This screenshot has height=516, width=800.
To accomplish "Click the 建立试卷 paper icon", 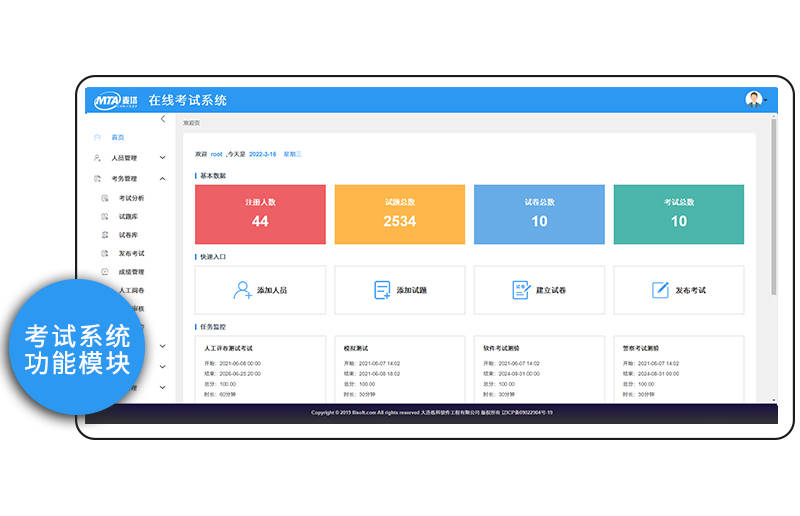I will 521,290.
